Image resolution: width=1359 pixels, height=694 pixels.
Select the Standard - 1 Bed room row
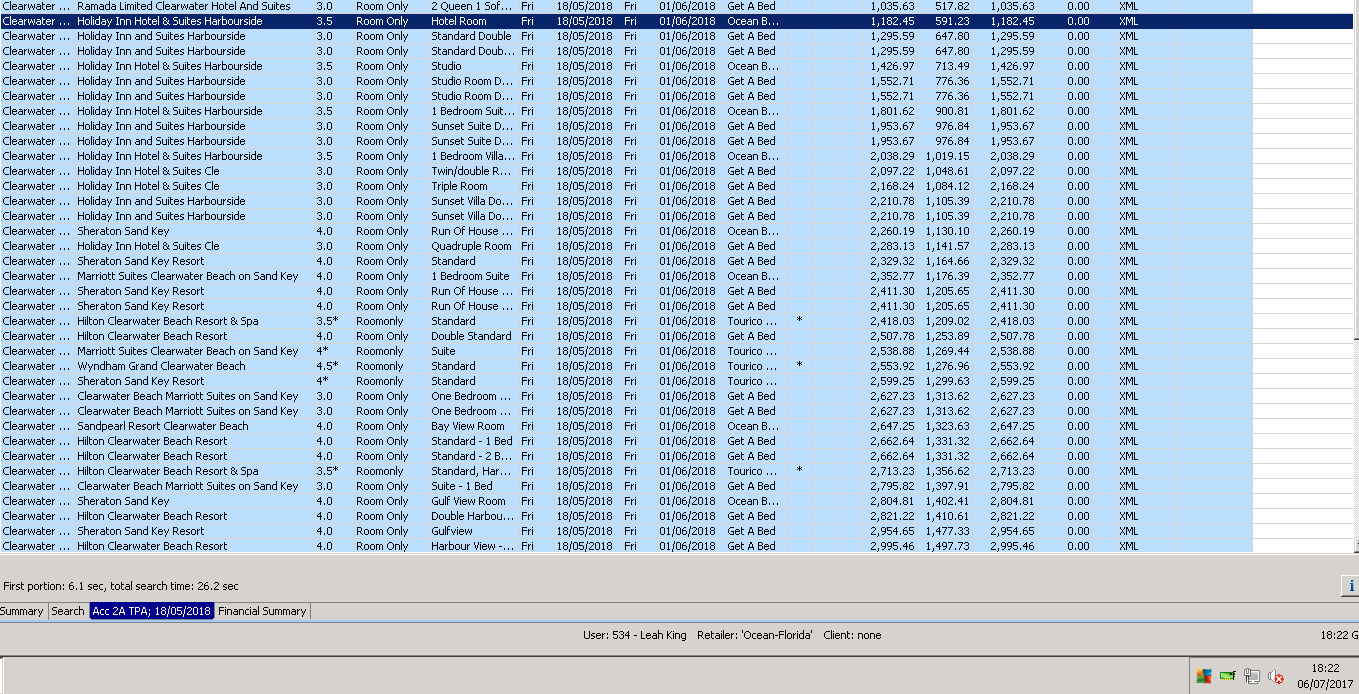[626, 441]
